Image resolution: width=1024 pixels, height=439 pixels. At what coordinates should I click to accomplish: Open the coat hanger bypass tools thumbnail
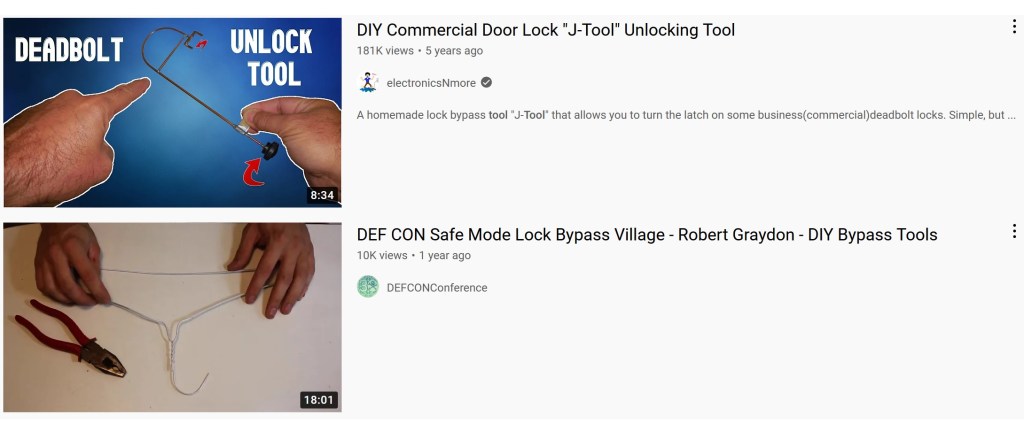(172, 317)
